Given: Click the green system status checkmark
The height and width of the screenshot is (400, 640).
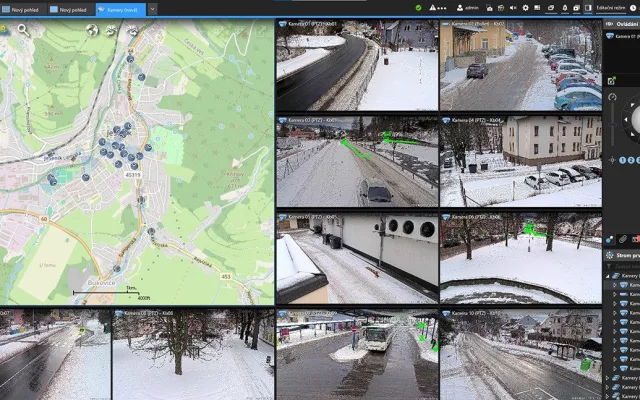Looking at the screenshot, I should click(418, 8).
